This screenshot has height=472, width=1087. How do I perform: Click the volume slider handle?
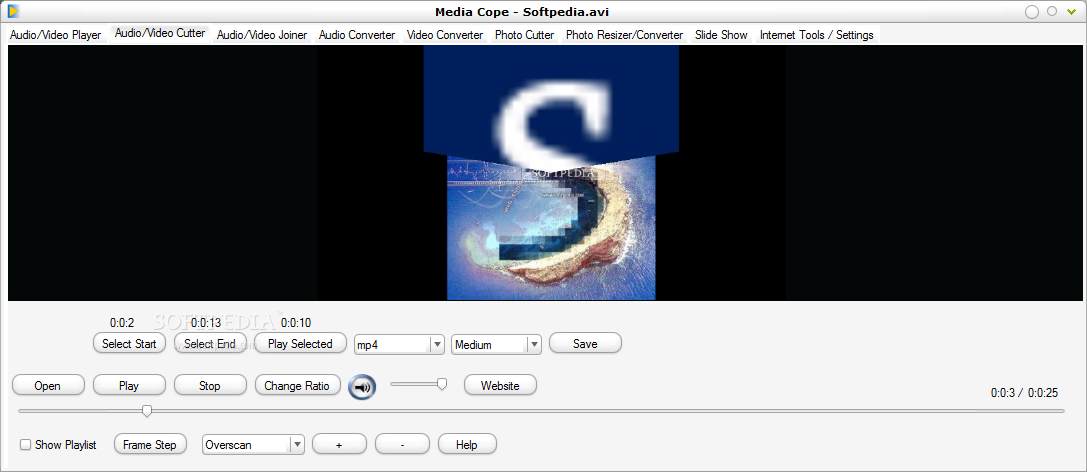pos(442,384)
